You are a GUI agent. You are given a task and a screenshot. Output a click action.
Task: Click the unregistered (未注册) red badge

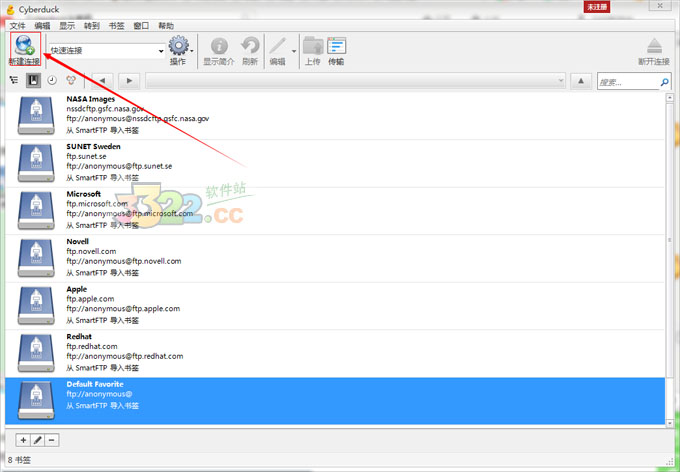(597, 7)
